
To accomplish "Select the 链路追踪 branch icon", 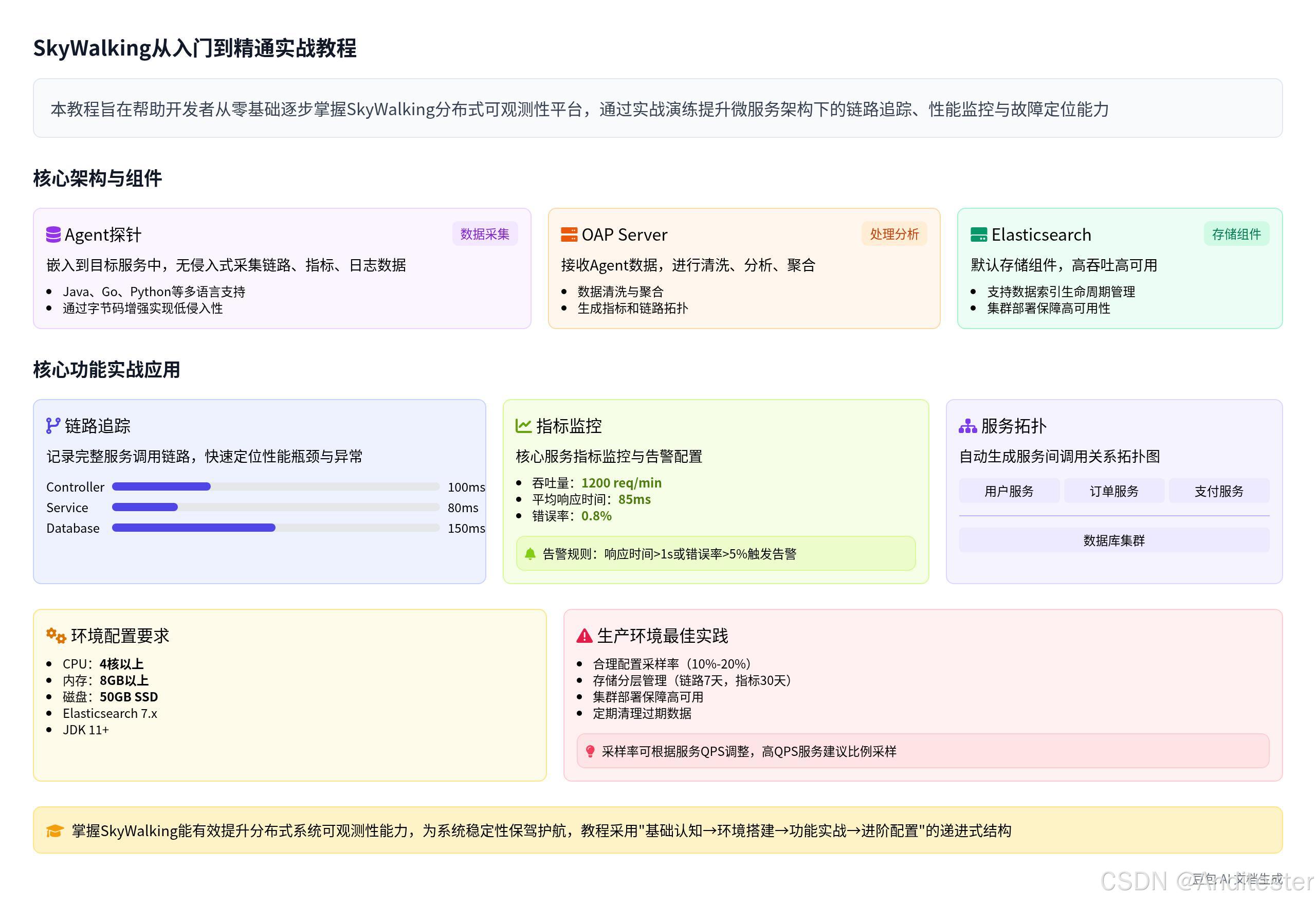I will coord(53,425).
